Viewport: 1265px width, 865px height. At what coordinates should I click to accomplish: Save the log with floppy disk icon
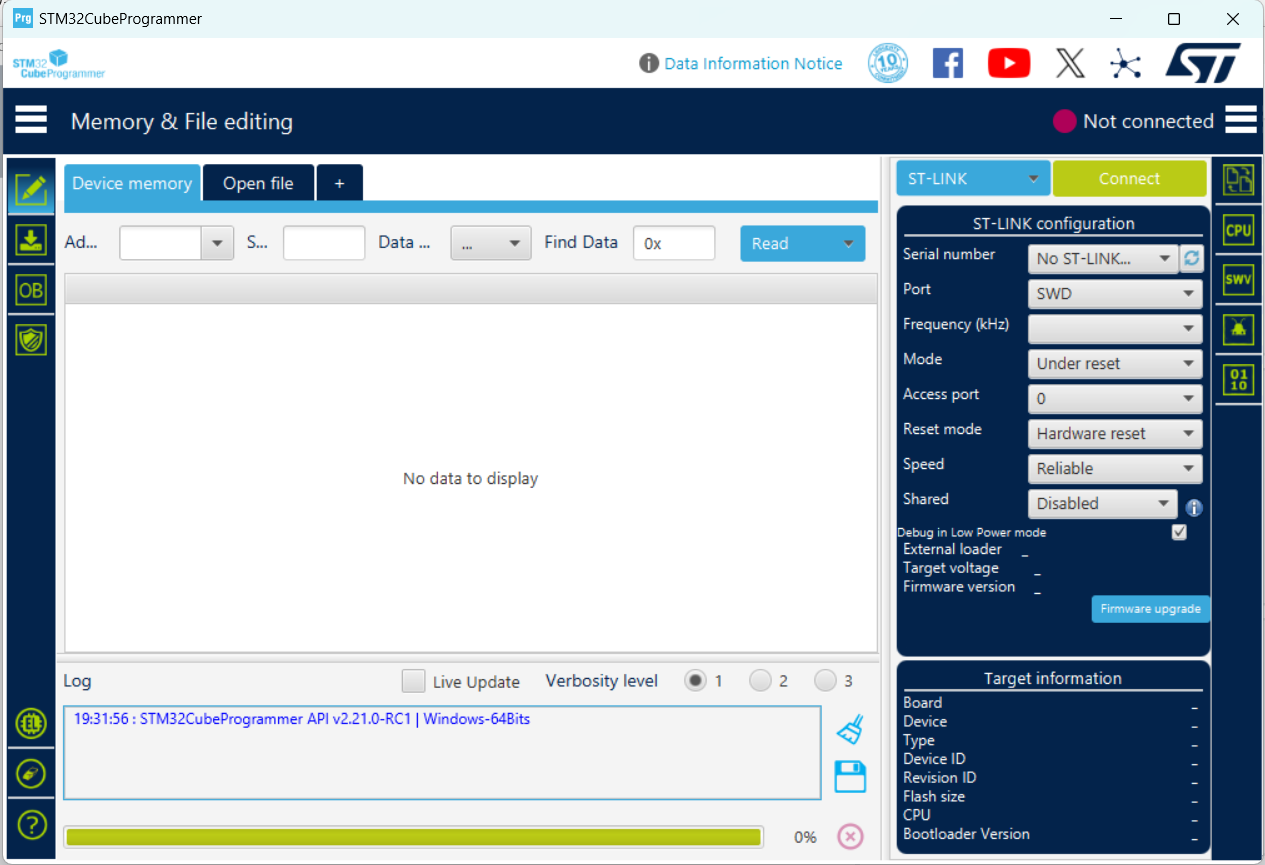(849, 777)
